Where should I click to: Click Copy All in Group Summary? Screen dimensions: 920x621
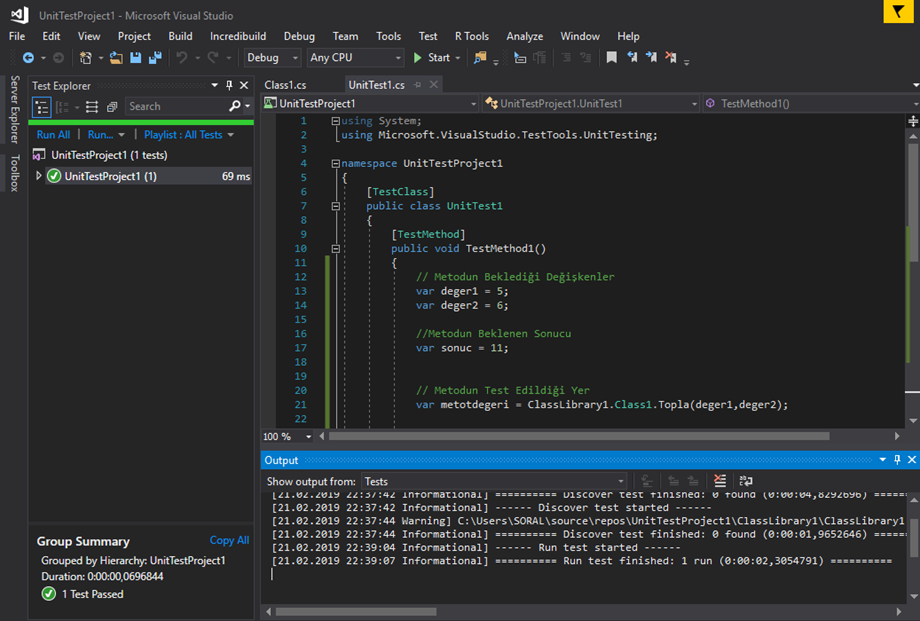(229, 540)
